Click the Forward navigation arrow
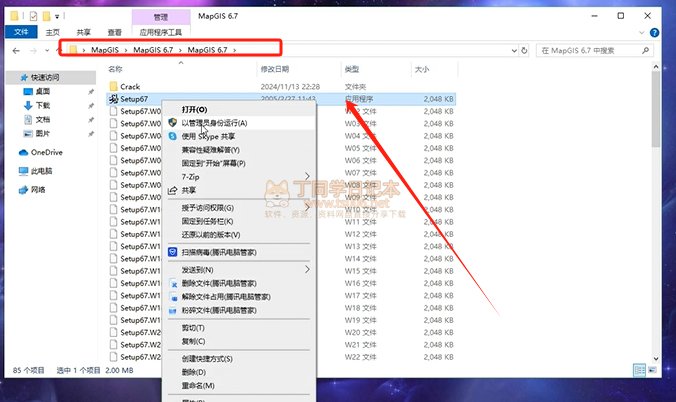 coord(33,50)
